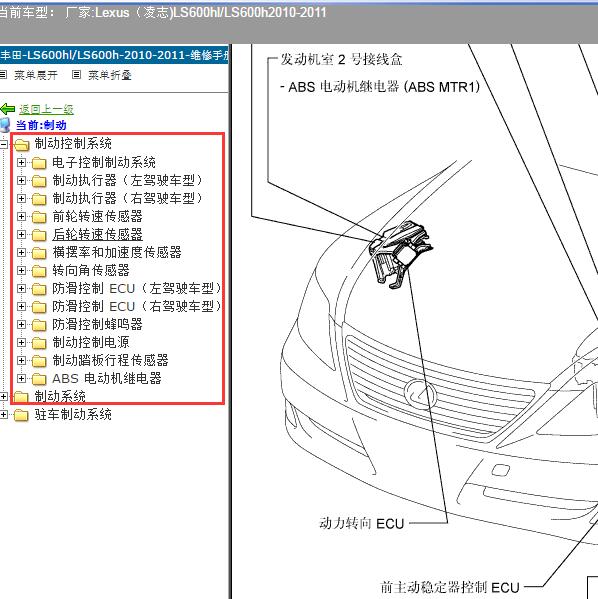Collapse the 制动控制系统 tree node
Screen dimensions: 598x599
click(3, 144)
